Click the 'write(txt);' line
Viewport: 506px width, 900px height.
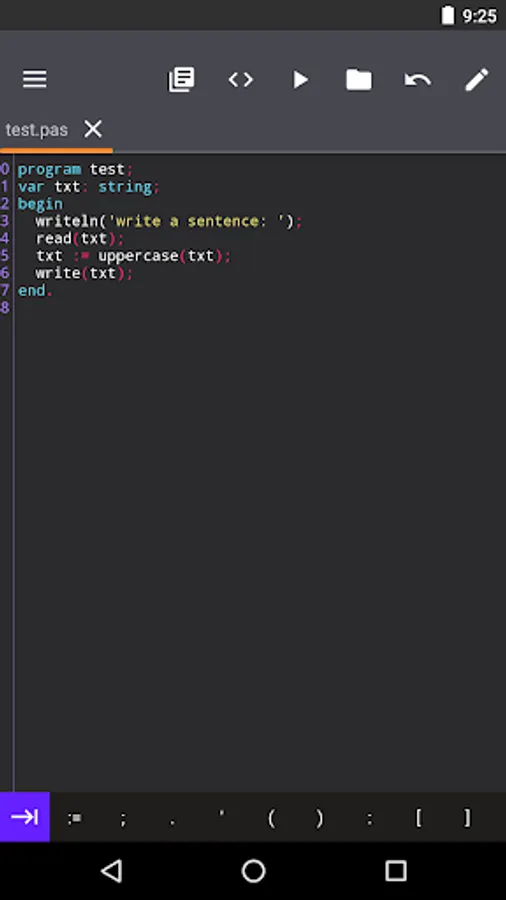[84, 273]
